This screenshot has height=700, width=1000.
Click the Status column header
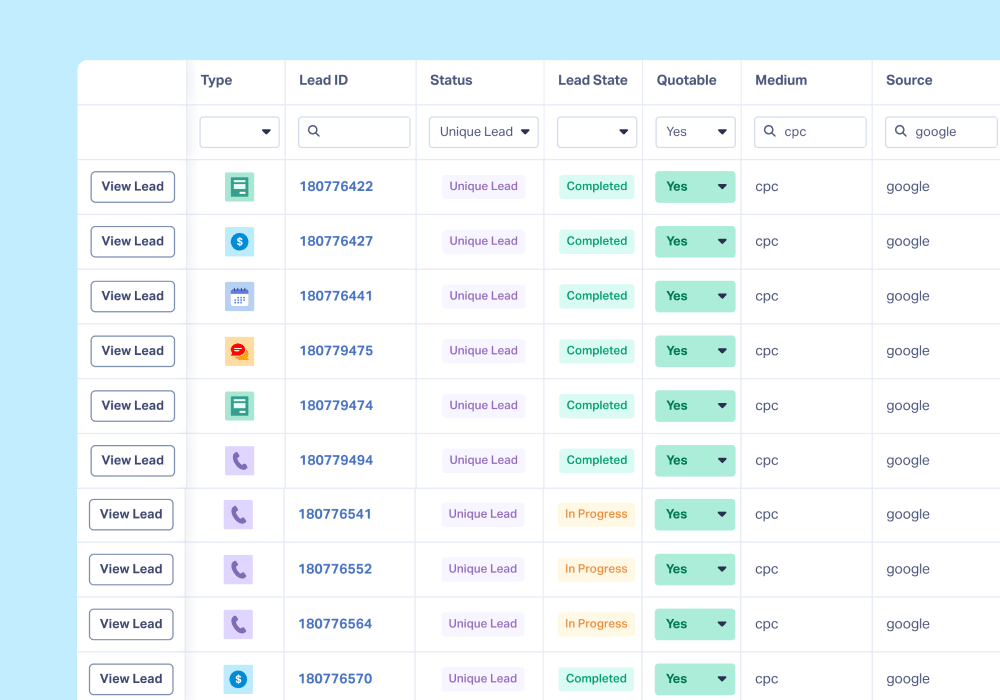click(x=451, y=80)
